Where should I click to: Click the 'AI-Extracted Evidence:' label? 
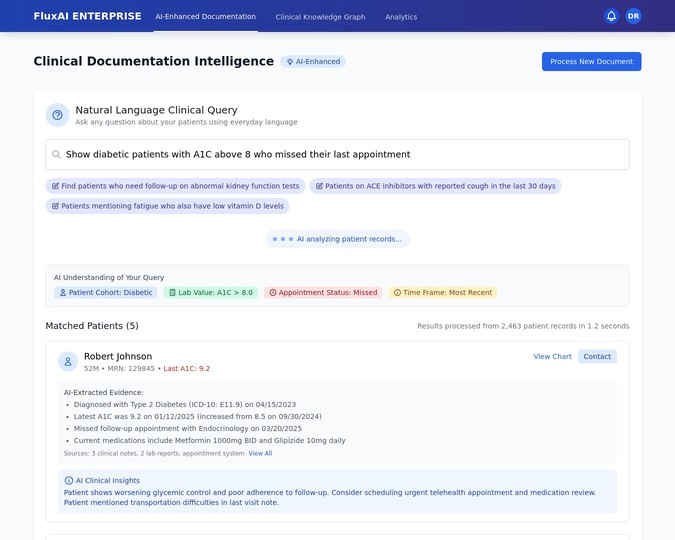point(104,392)
